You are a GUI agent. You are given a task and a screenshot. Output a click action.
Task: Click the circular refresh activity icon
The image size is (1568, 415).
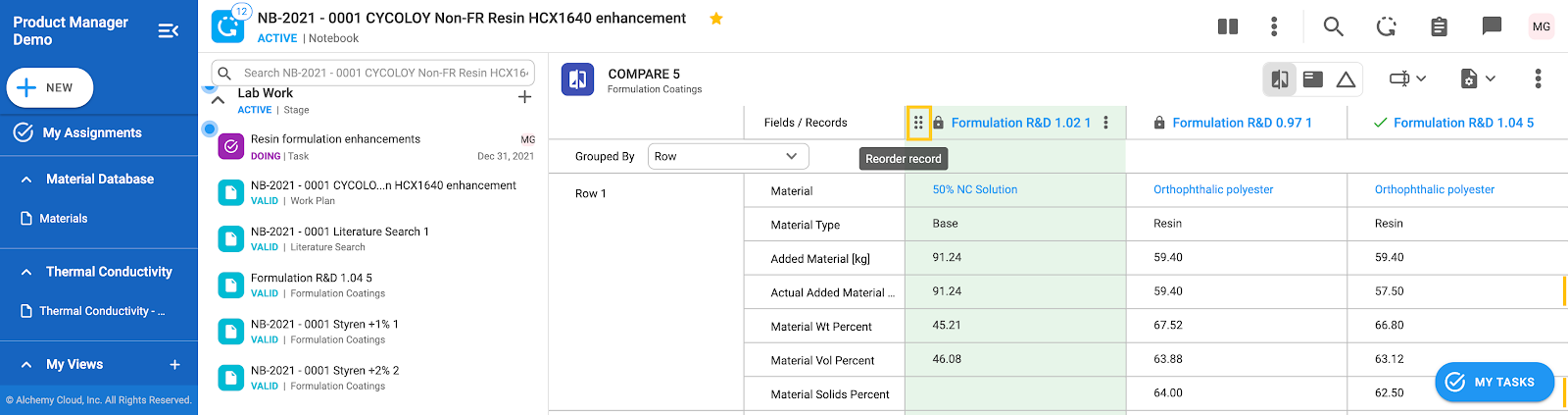tap(1386, 26)
